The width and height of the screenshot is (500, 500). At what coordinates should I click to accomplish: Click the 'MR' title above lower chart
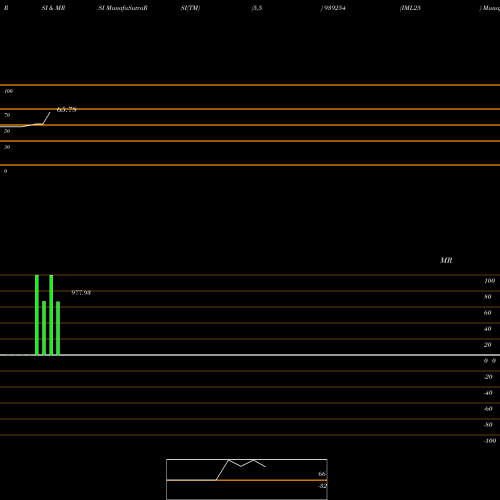point(446,260)
